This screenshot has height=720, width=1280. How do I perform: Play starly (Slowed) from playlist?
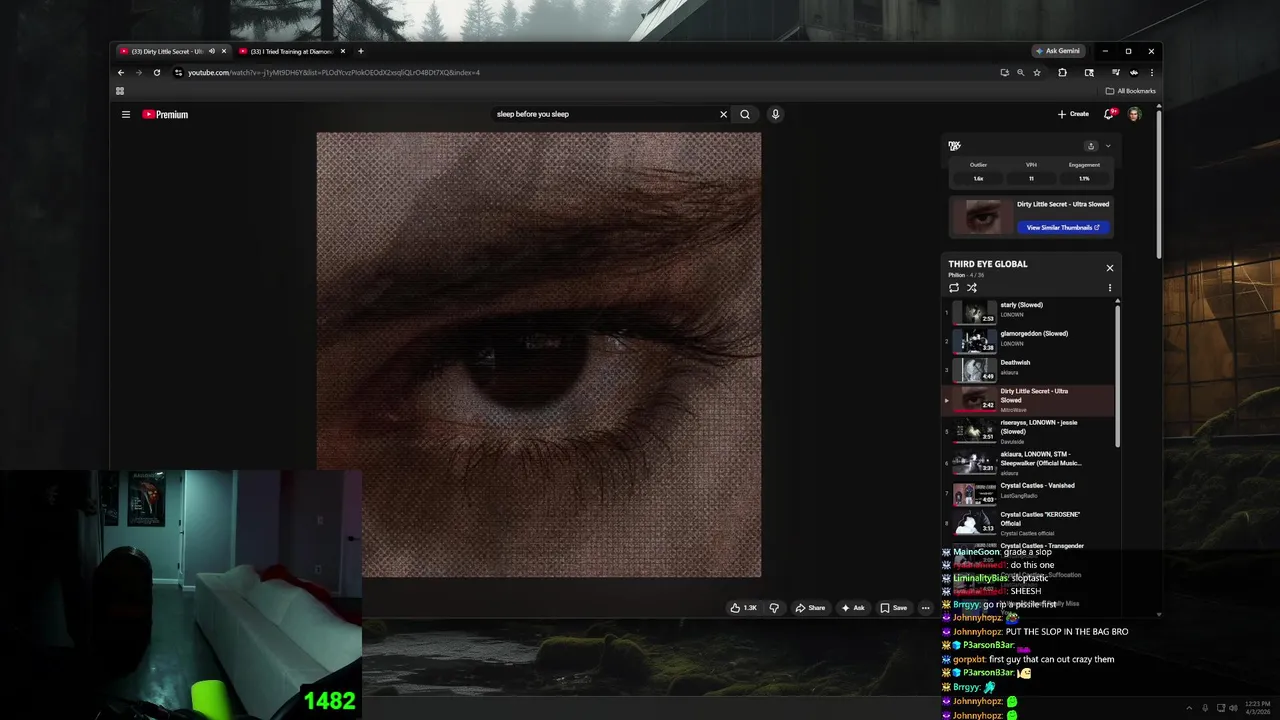[1028, 311]
